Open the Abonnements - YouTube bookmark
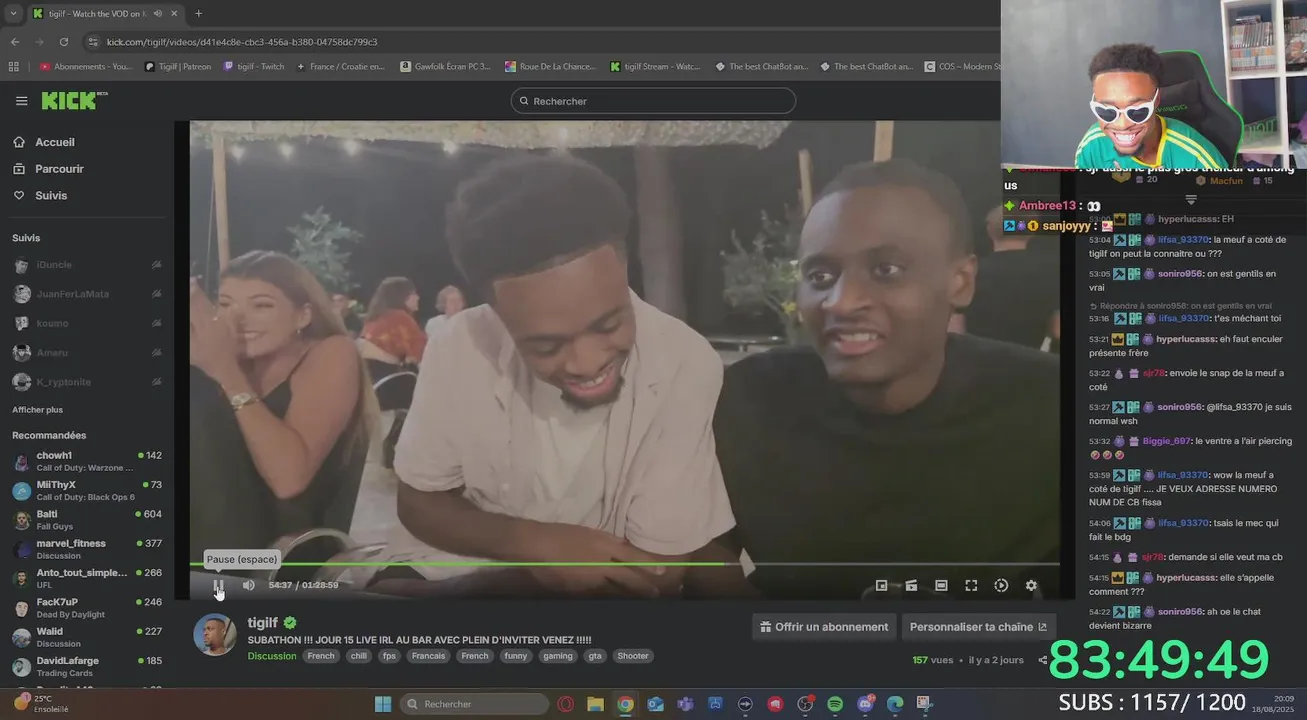The height and width of the screenshot is (720, 1307). 85,66
